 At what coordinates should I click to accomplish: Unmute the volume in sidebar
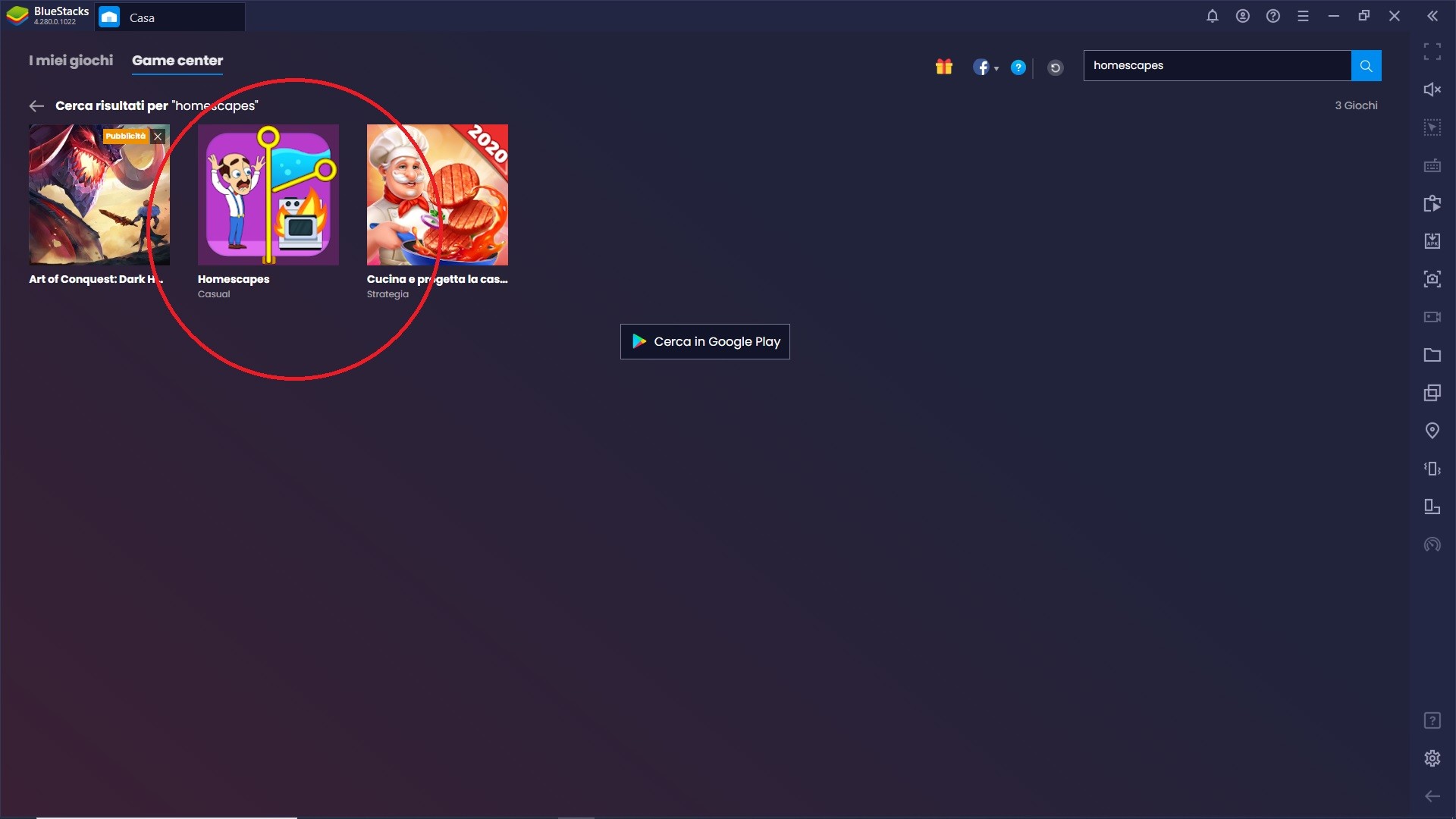point(1432,89)
